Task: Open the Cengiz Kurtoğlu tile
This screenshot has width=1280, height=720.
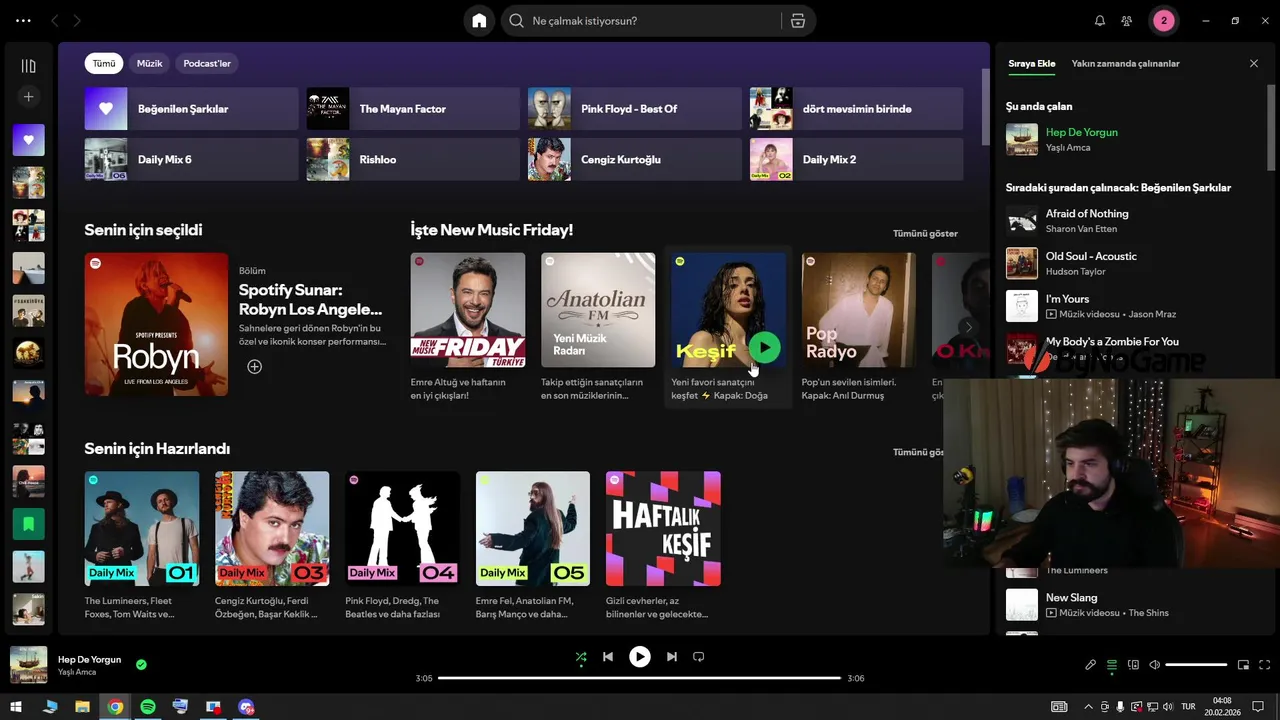Action: (634, 159)
